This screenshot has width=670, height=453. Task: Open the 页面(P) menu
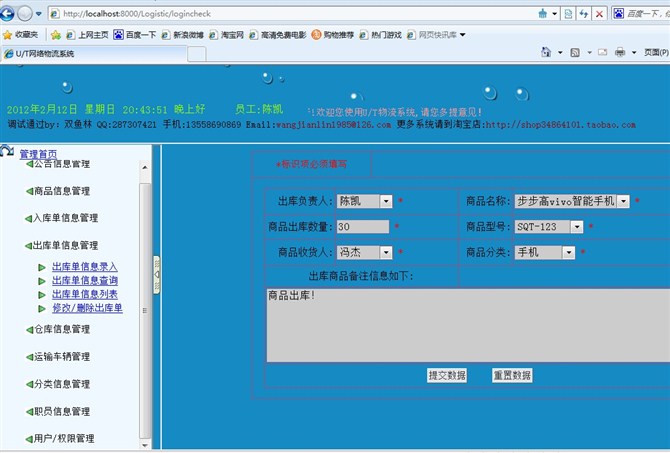click(x=656, y=53)
